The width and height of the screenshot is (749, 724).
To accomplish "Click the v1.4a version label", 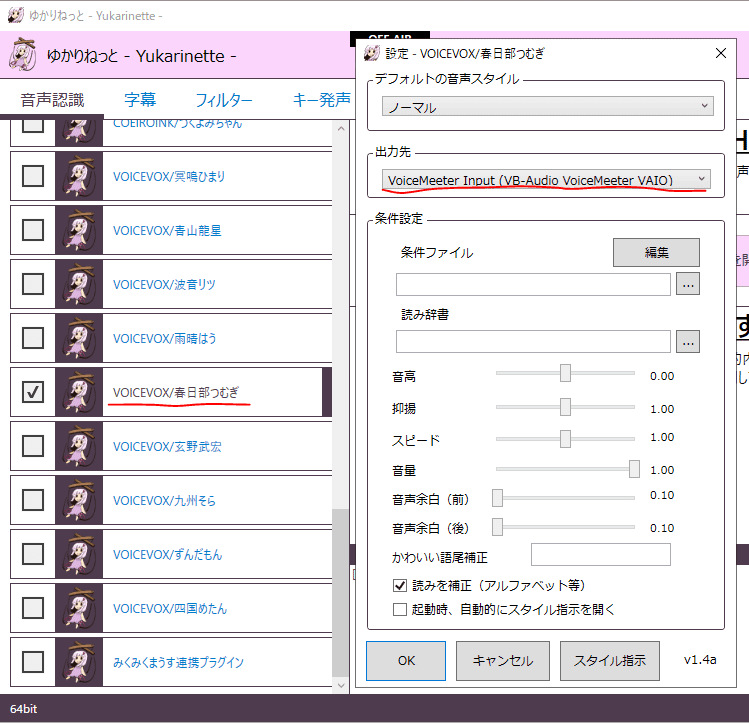I will (x=700, y=660).
